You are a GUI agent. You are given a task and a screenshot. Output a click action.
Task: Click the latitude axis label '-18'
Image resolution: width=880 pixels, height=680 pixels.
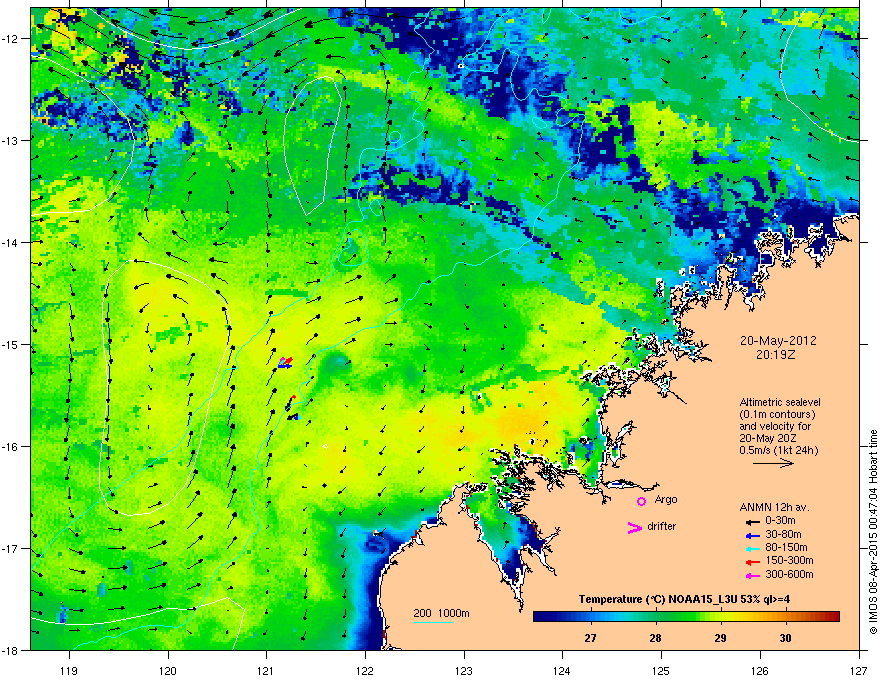pos(11,650)
